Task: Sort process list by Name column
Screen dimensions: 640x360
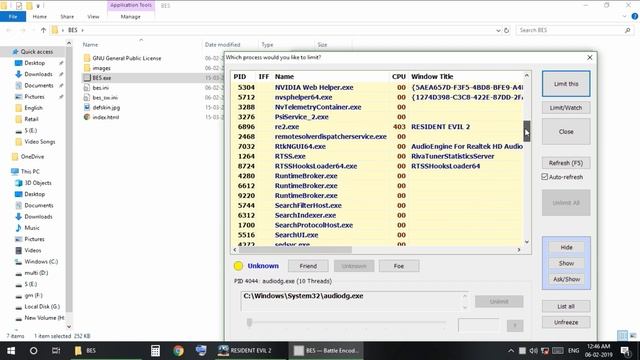Action: (284, 76)
